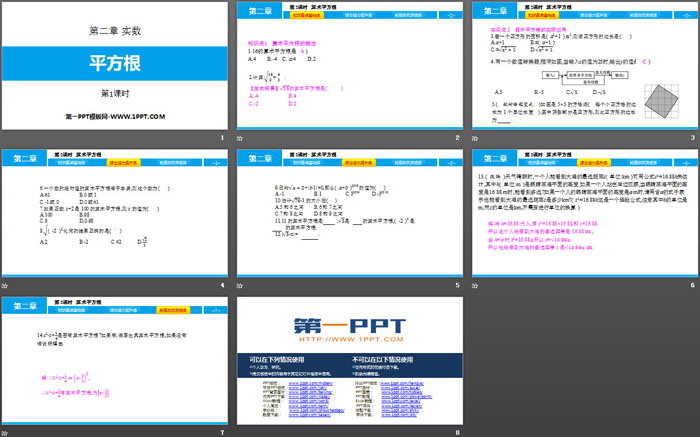Select slide 6 with the pink solution text
This screenshot has height=437, width=700.
pos(585,213)
